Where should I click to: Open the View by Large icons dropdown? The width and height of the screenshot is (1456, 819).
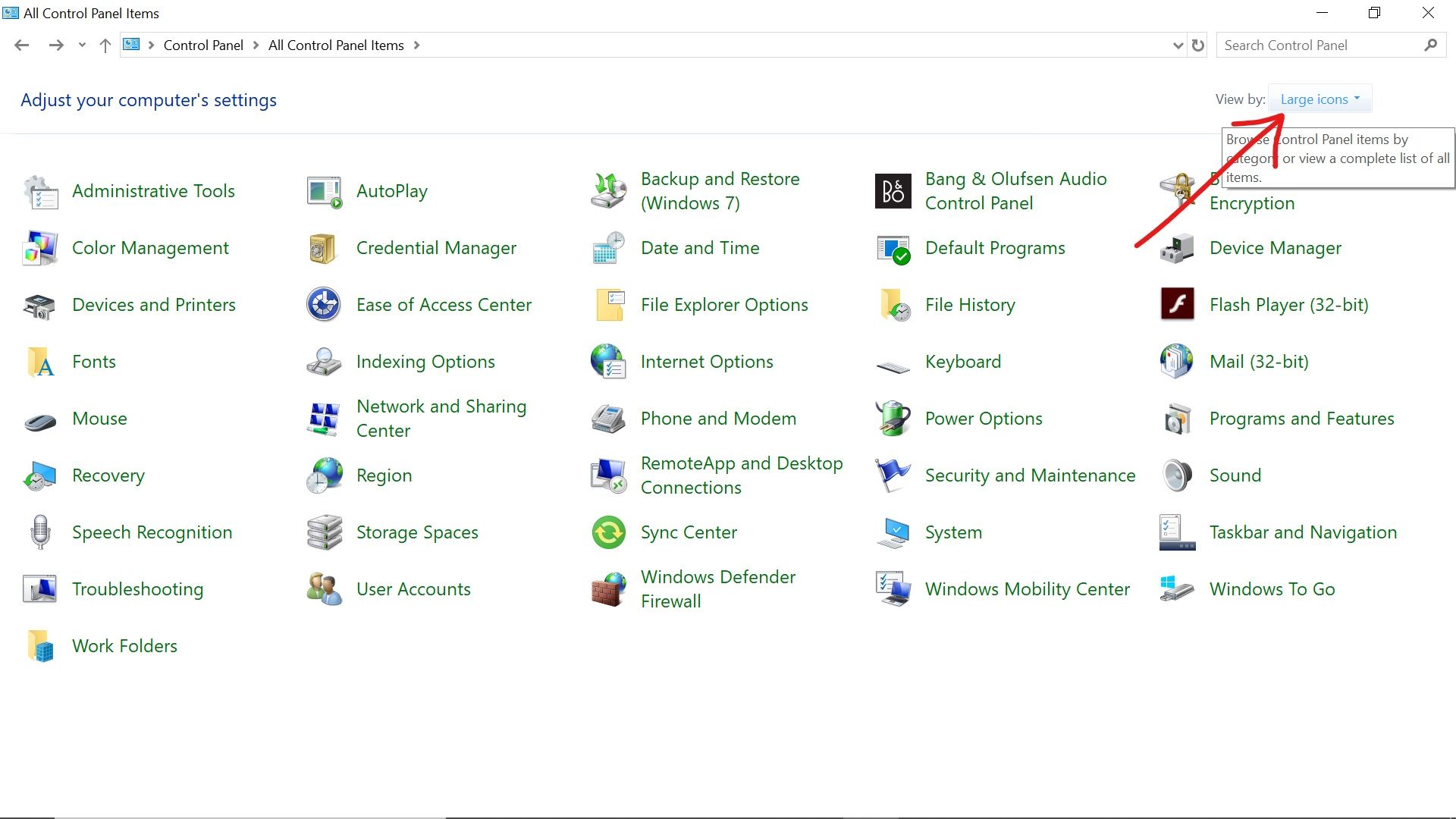(1319, 99)
